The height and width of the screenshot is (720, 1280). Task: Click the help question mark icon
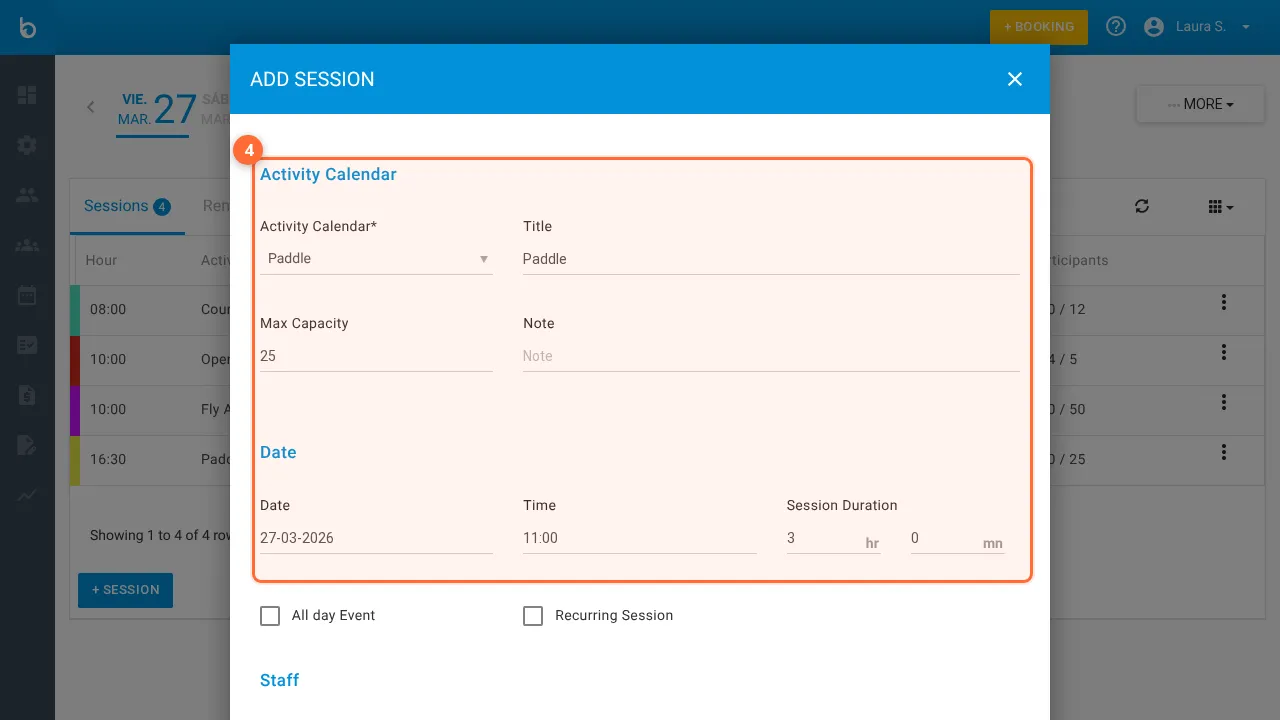1116,27
